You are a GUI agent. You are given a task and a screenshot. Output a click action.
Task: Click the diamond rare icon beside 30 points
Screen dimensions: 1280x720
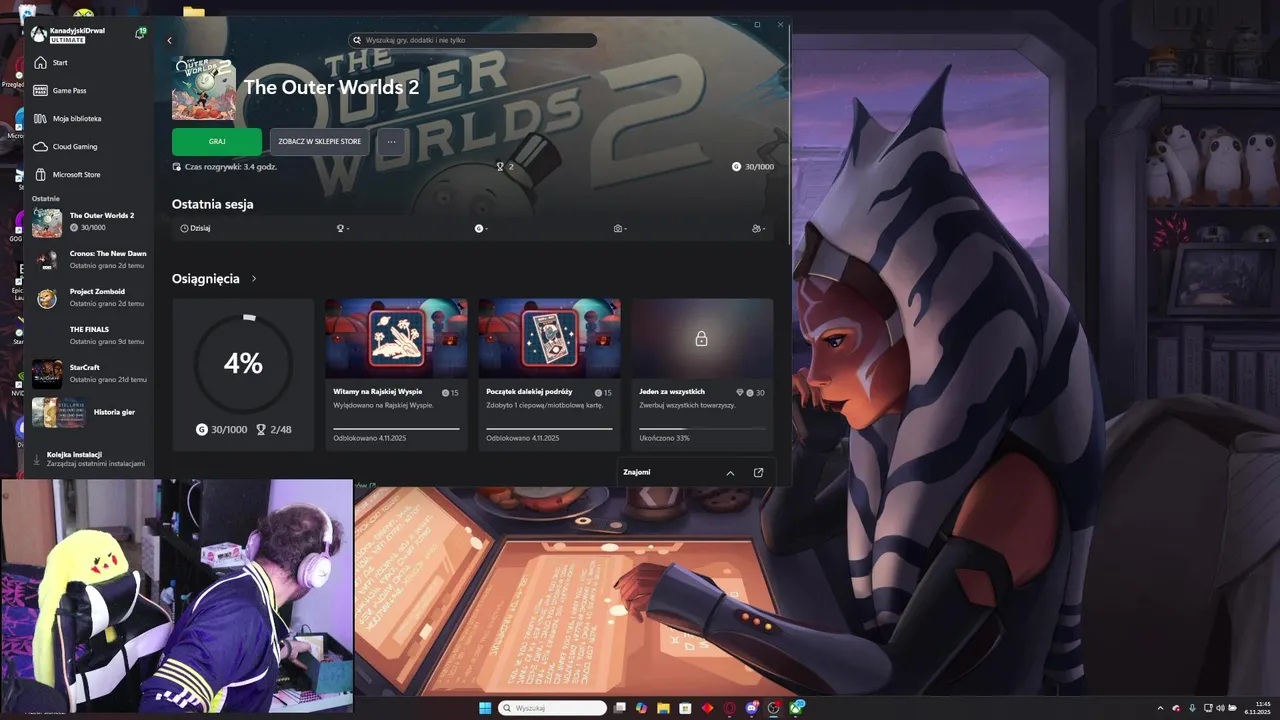[x=740, y=393]
